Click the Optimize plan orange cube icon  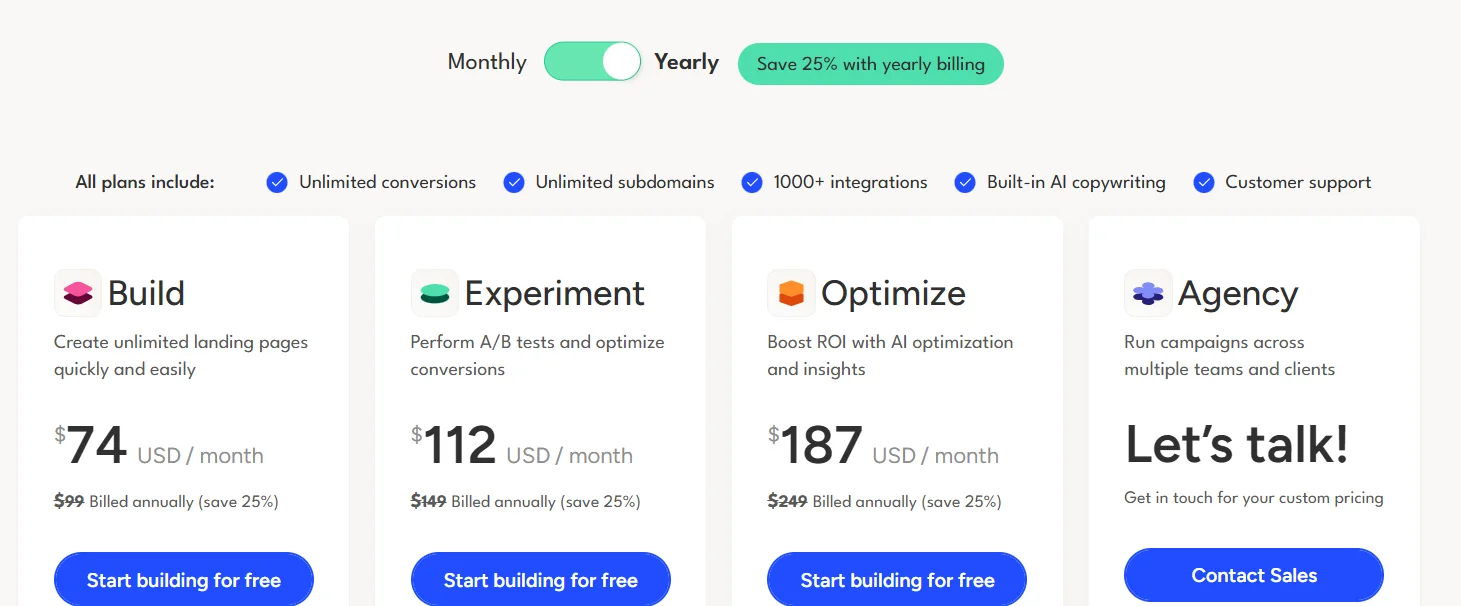[x=792, y=293]
